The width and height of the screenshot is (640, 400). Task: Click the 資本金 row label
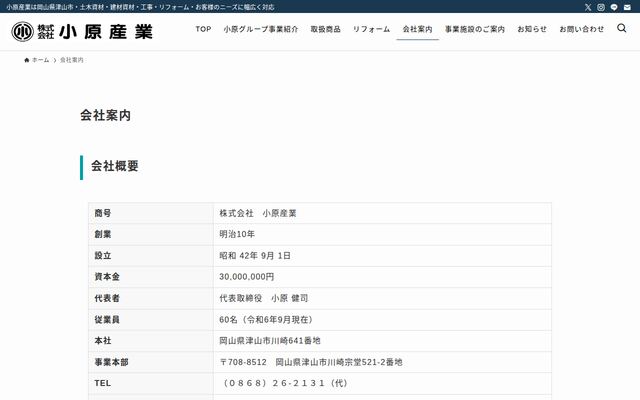pos(107,277)
